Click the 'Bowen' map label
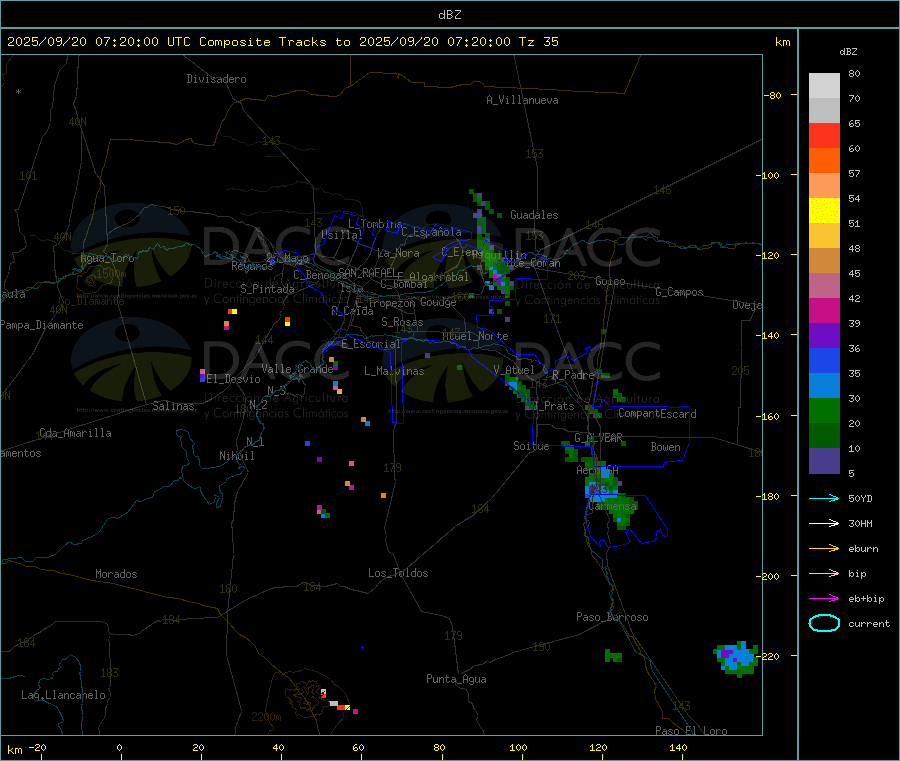 pos(665,447)
